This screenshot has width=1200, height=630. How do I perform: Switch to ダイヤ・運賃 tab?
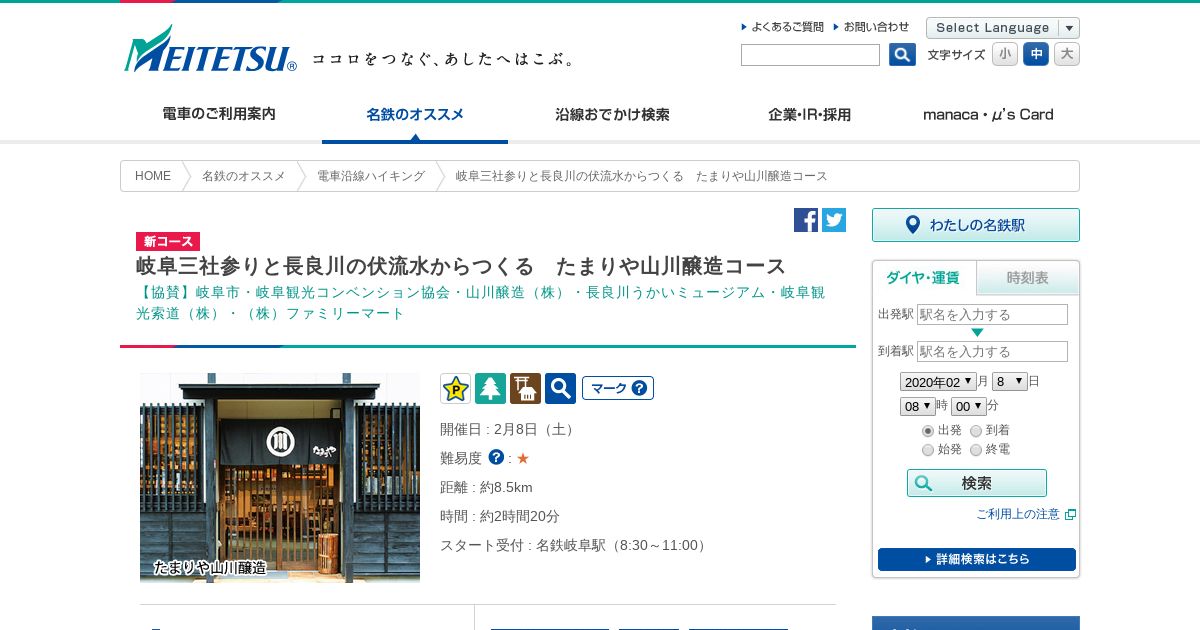pyautogui.click(x=923, y=278)
